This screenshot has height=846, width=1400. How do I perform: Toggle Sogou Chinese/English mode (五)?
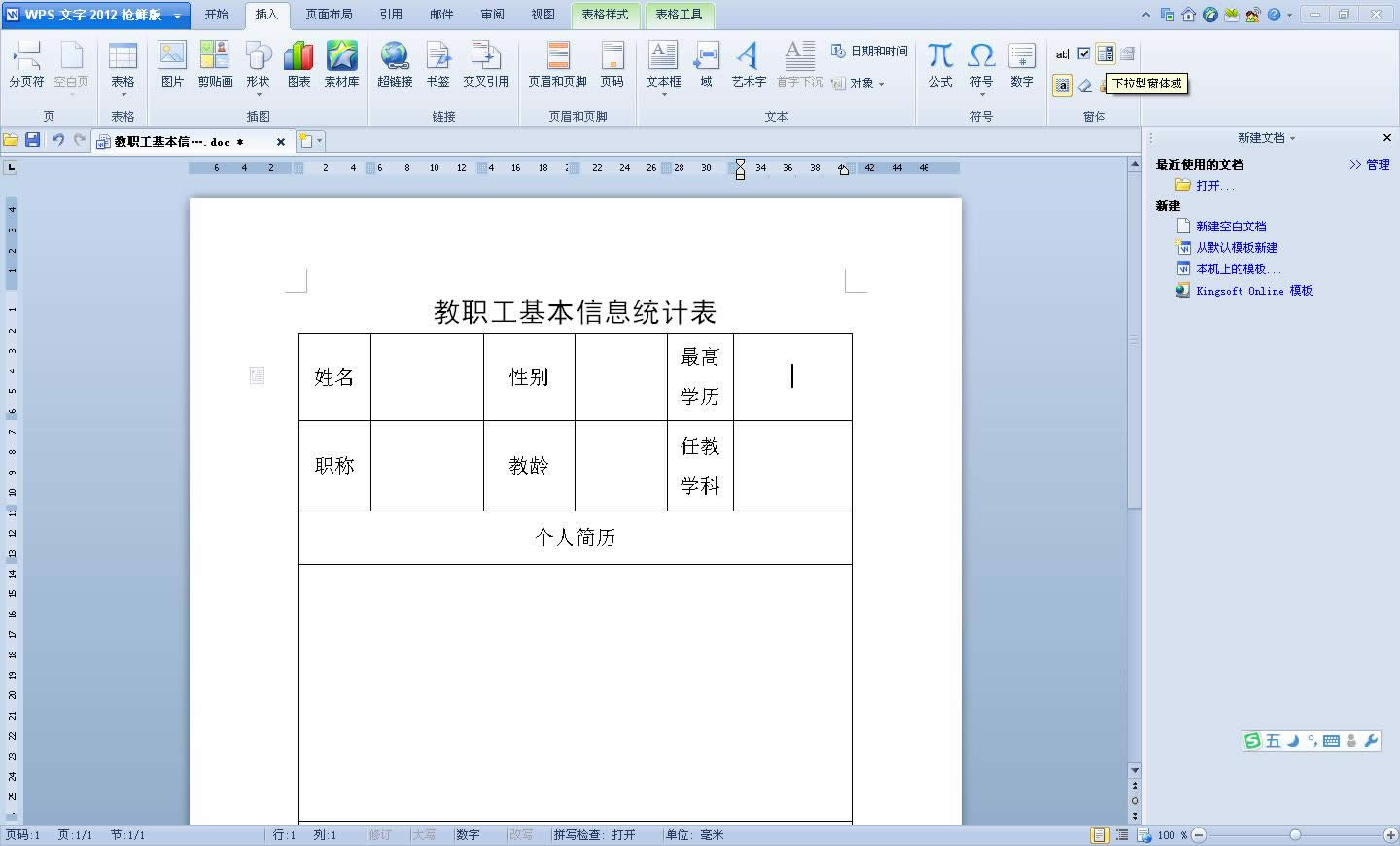tap(1273, 741)
